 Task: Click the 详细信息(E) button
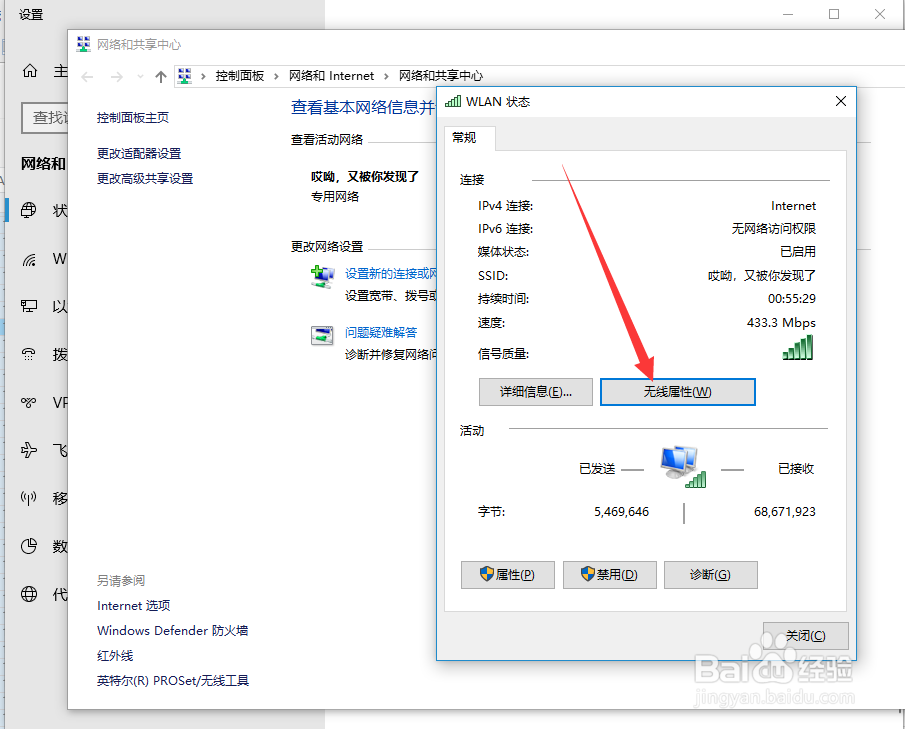click(535, 391)
